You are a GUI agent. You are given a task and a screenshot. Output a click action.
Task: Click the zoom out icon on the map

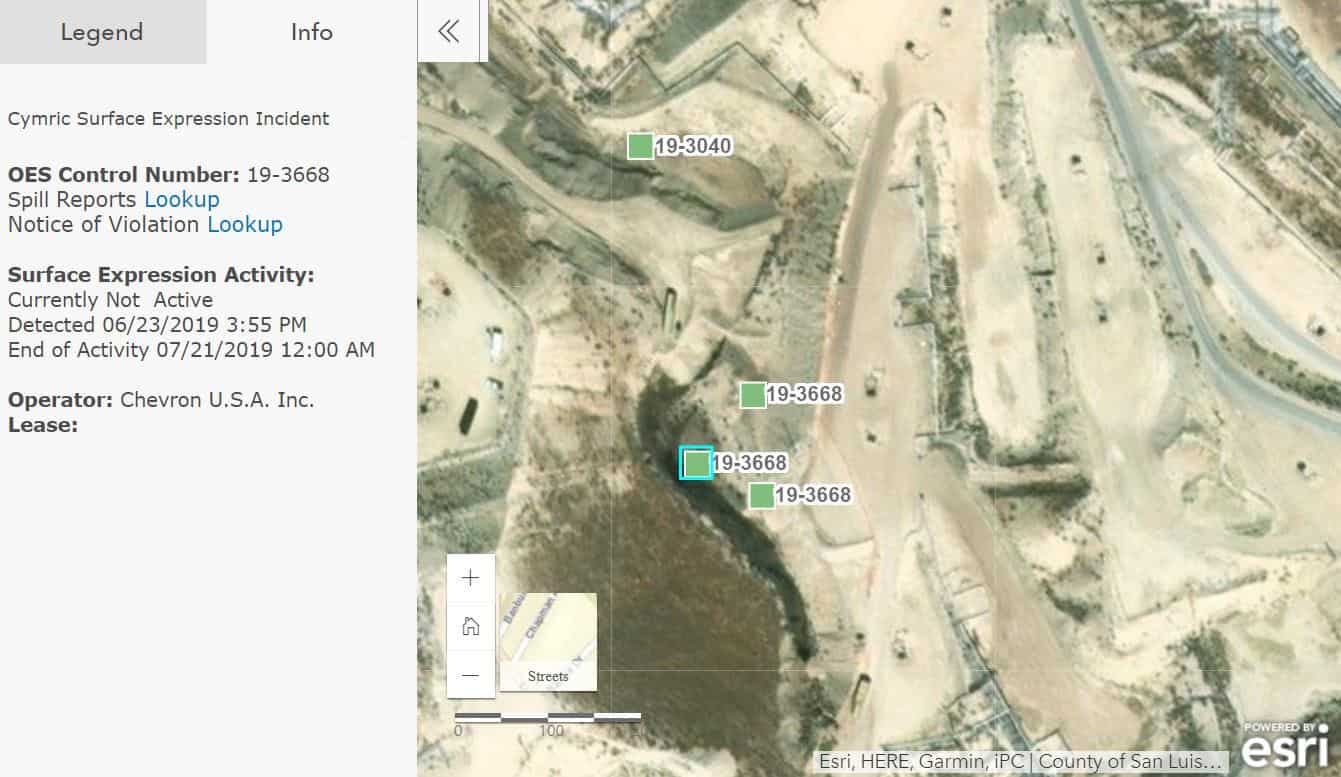click(x=470, y=676)
